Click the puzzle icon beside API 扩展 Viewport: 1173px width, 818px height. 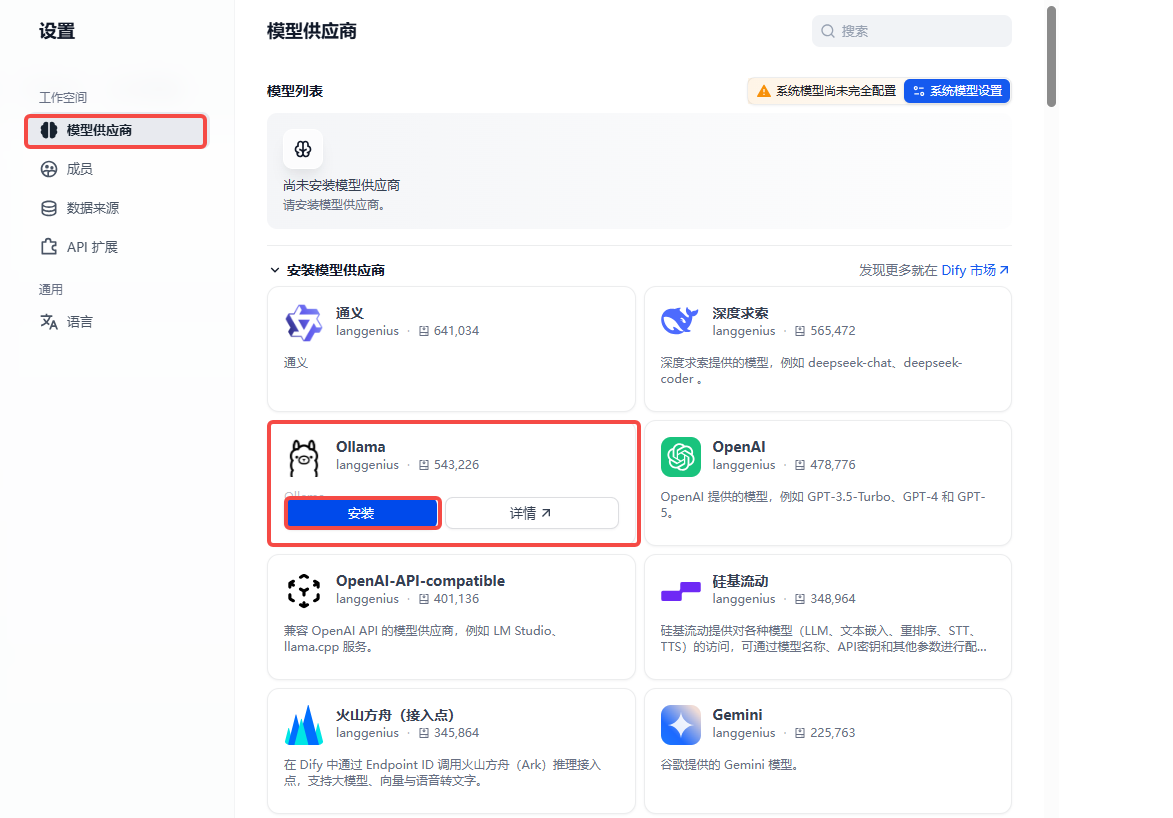coord(49,247)
